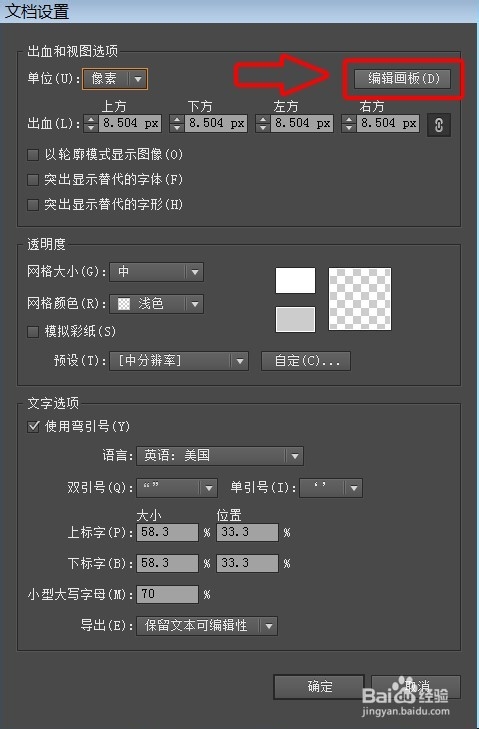The width and height of the screenshot is (479, 729).
Task: Confirm with the 确定 button
Action: pyautogui.click(x=319, y=687)
